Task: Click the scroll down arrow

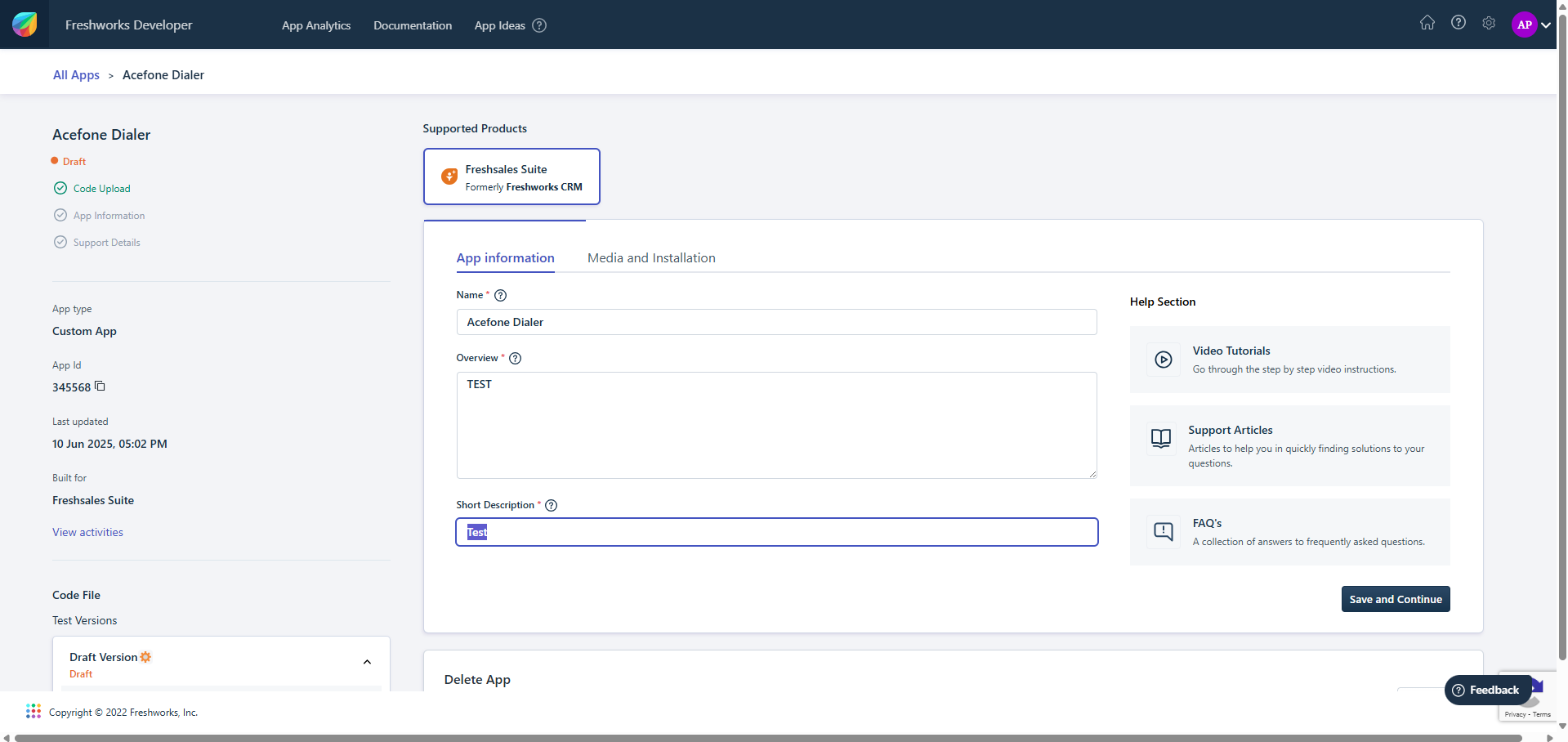Action: (1562, 726)
